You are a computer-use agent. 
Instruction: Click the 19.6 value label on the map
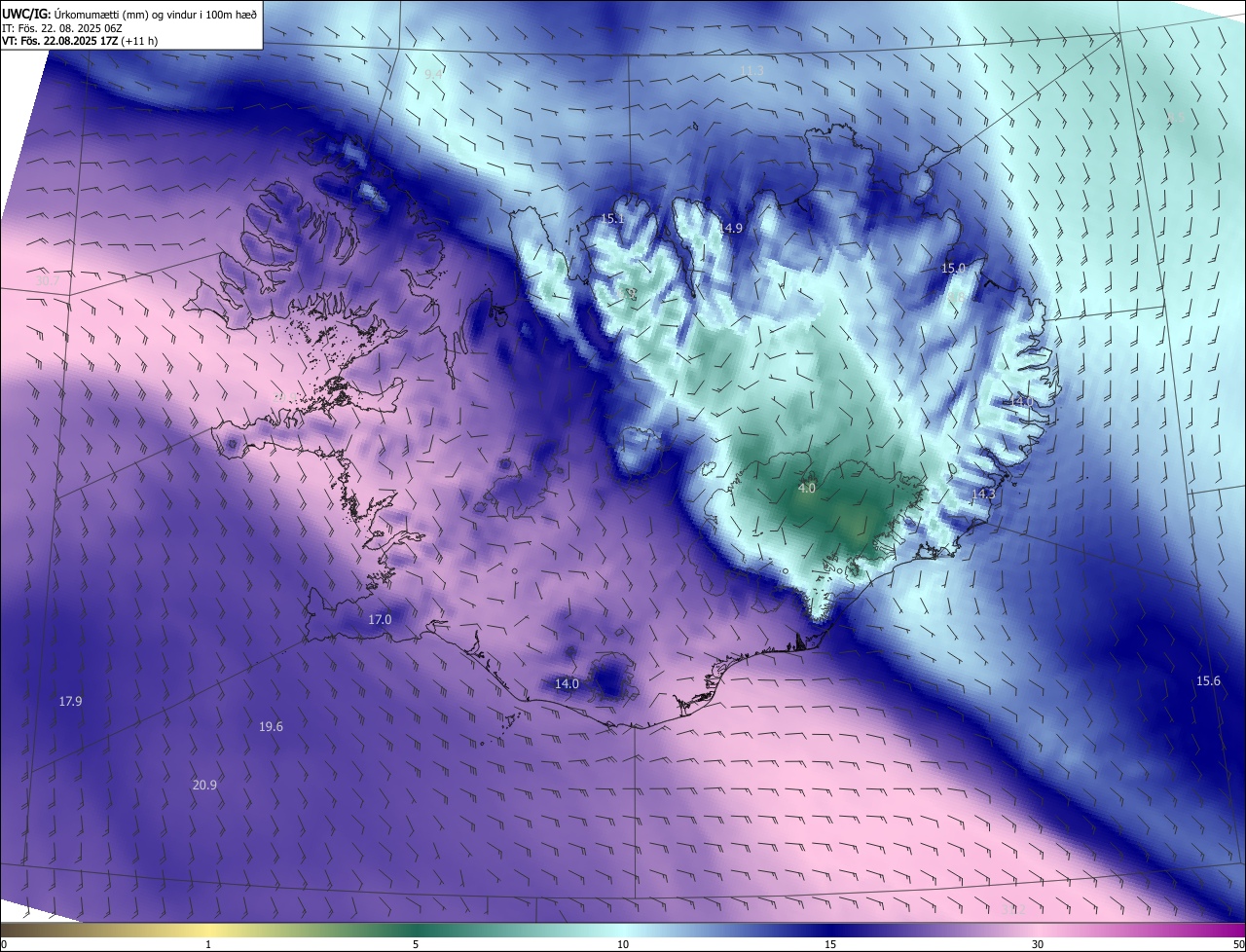pos(271,727)
